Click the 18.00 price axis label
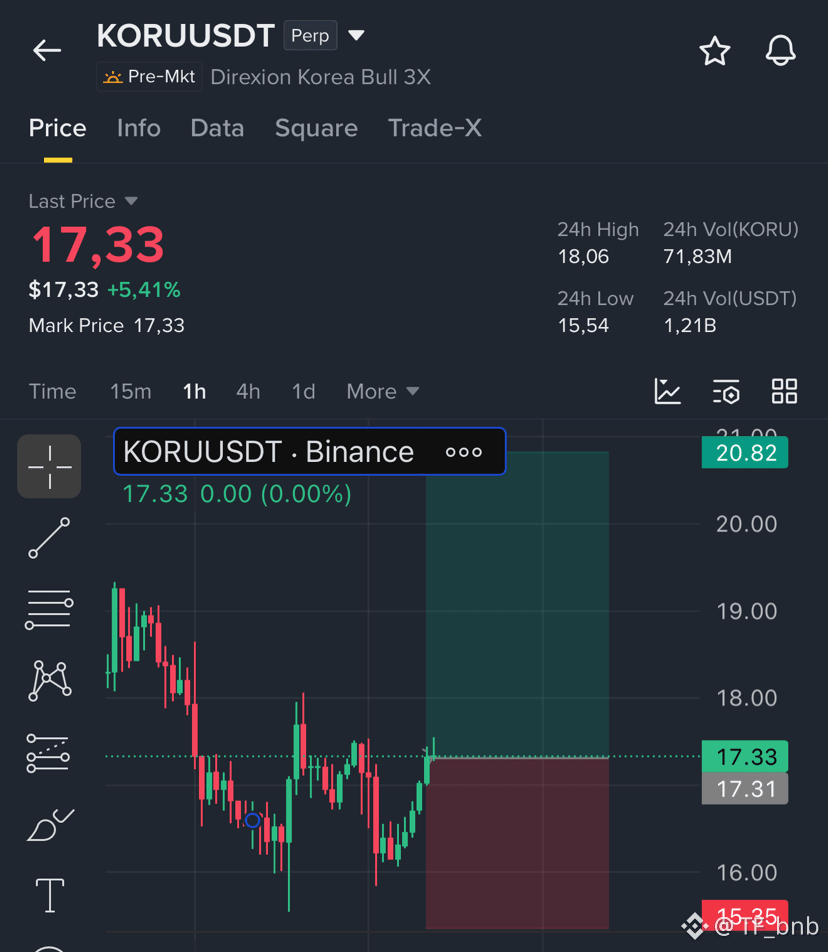 point(746,698)
